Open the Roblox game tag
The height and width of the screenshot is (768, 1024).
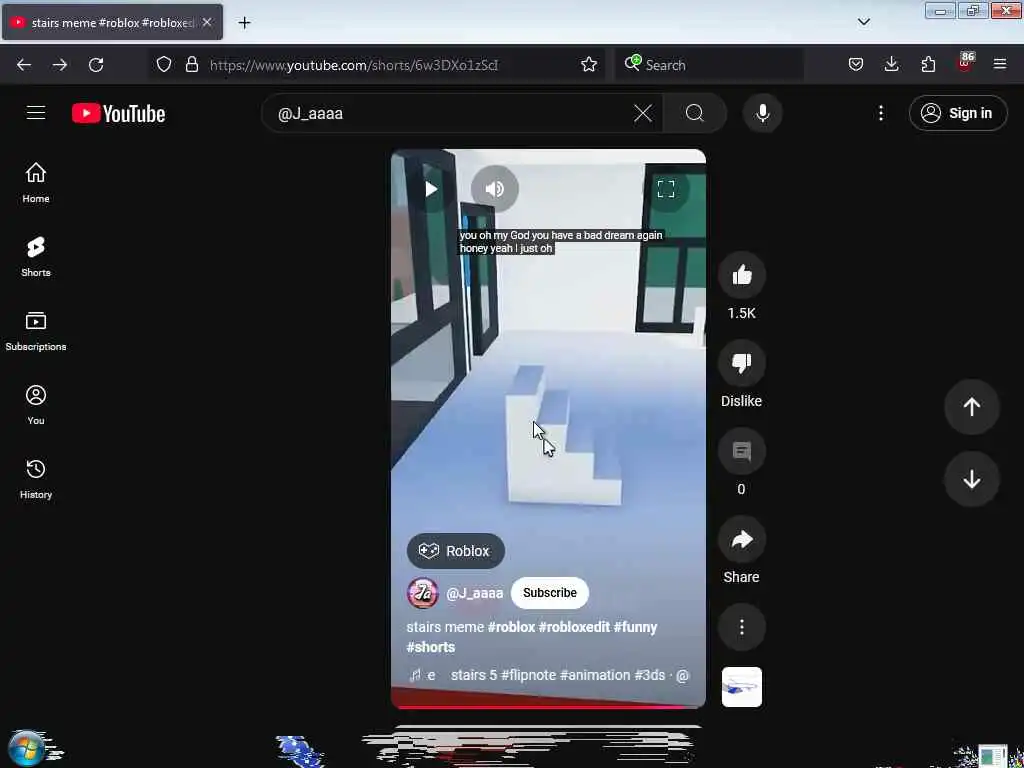pyautogui.click(x=455, y=551)
